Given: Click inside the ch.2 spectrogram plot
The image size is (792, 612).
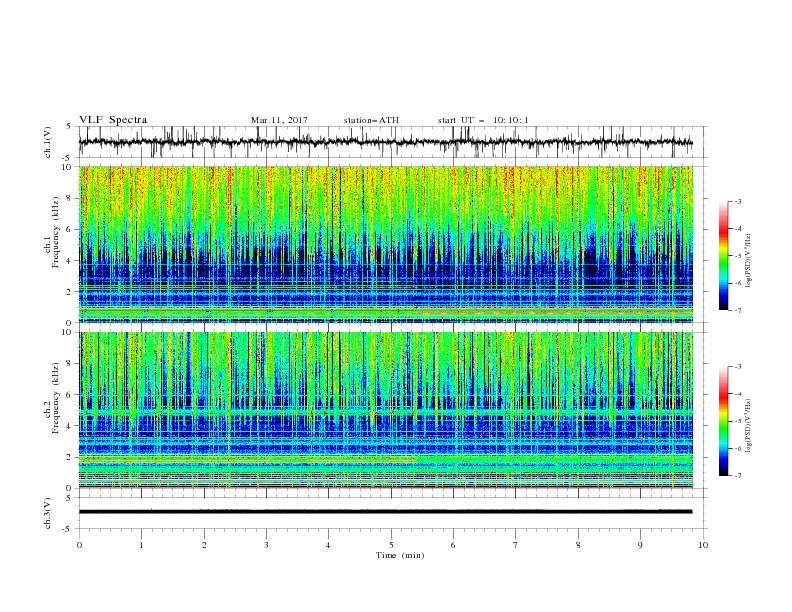Looking at the screenshot, I should pyautogui.click(x=386, y=410).
